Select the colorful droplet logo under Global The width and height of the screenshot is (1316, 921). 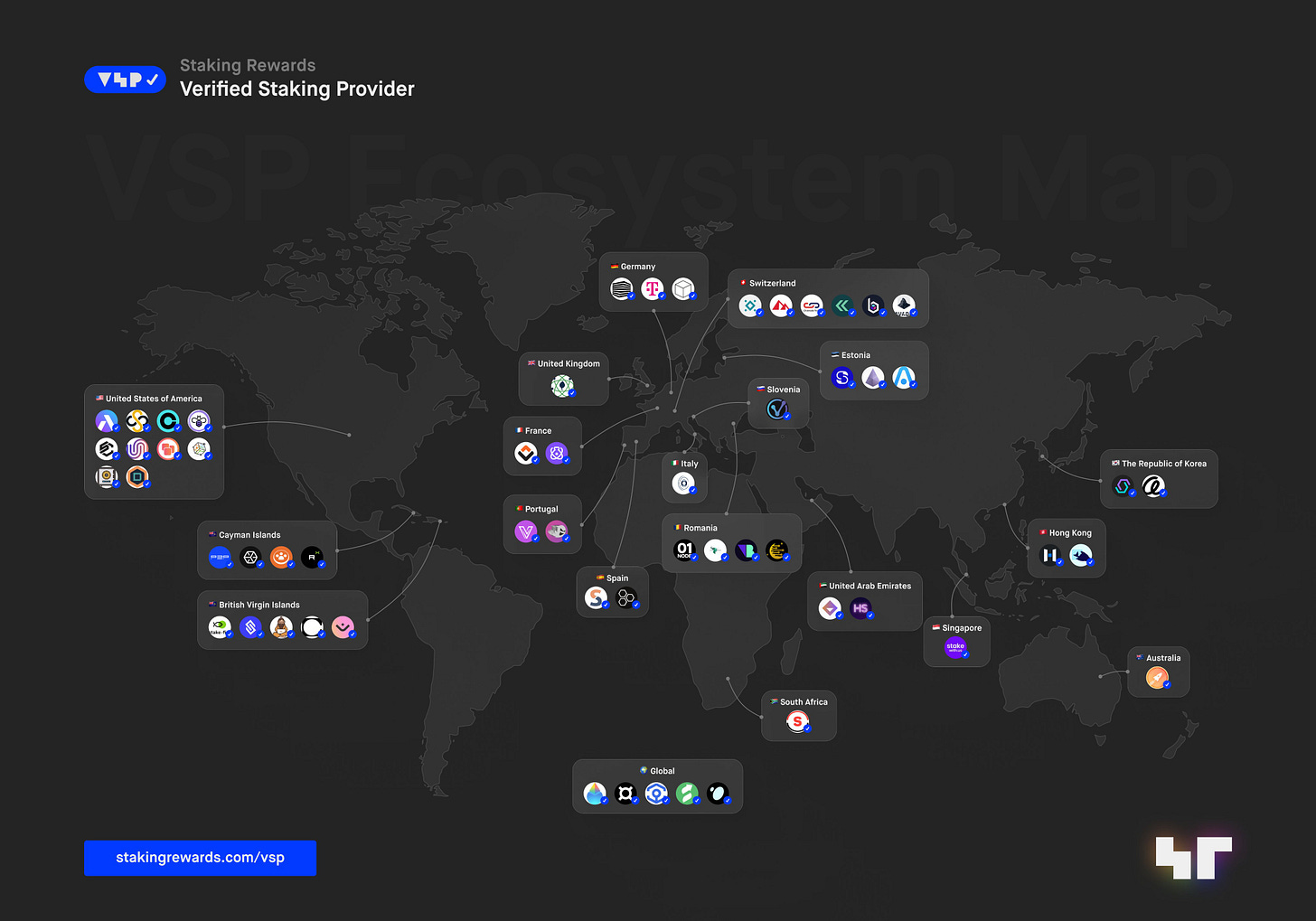[595, 794]
